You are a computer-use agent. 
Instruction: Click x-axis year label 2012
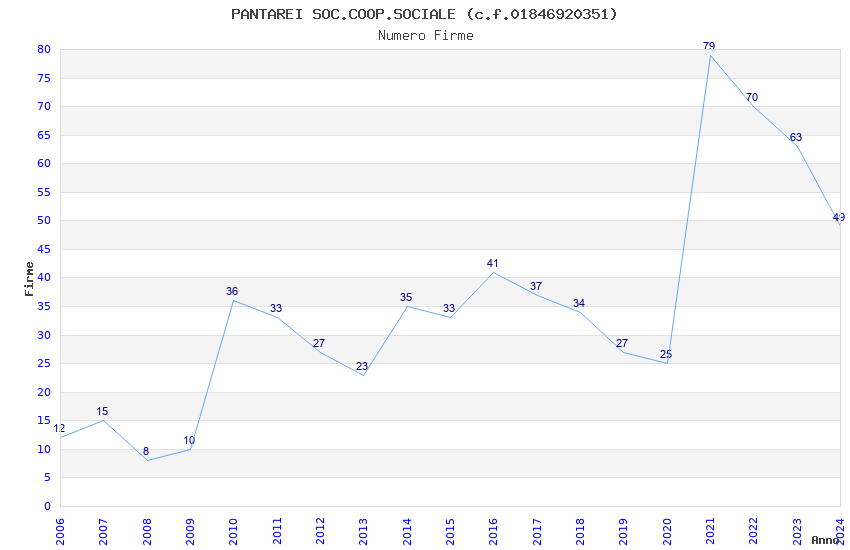click(320, 532)
